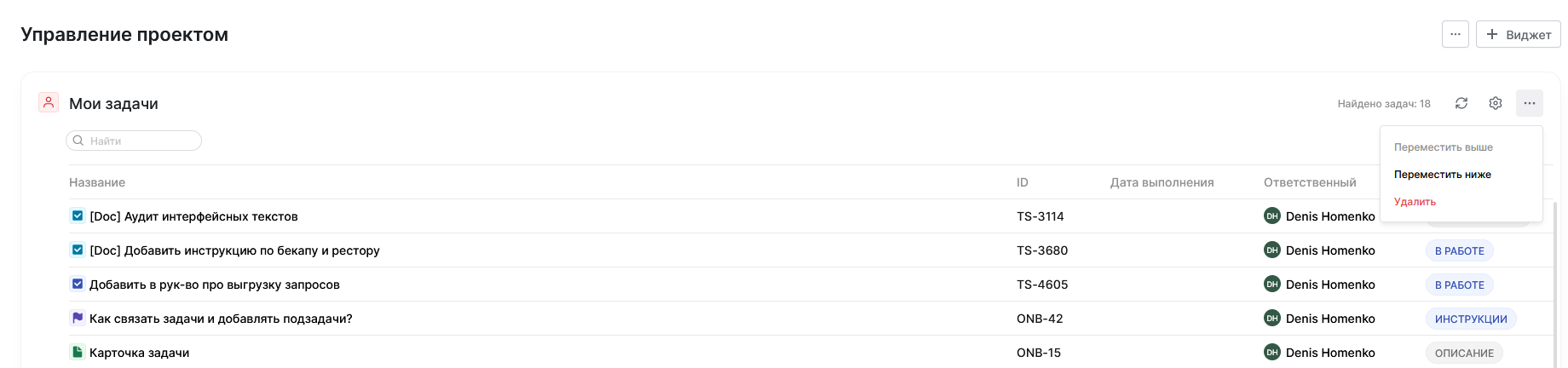The image size is (1568, 368).
Task: Click the Найти search field
Action: click(141, 141)
